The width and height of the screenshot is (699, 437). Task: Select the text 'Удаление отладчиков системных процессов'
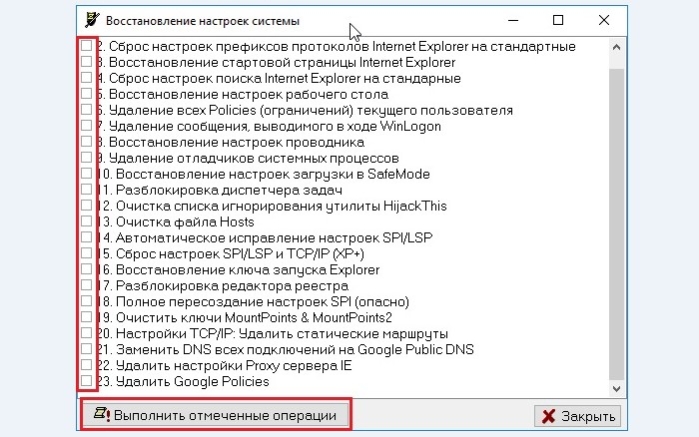(254, 158)
